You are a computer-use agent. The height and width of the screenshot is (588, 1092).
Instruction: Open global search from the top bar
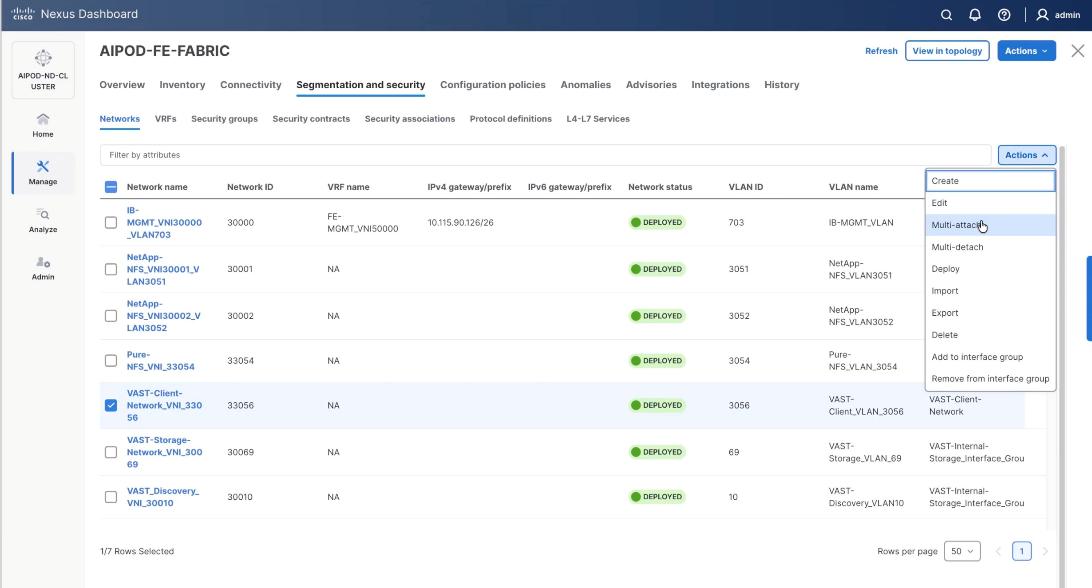click(x=946, y=14)
